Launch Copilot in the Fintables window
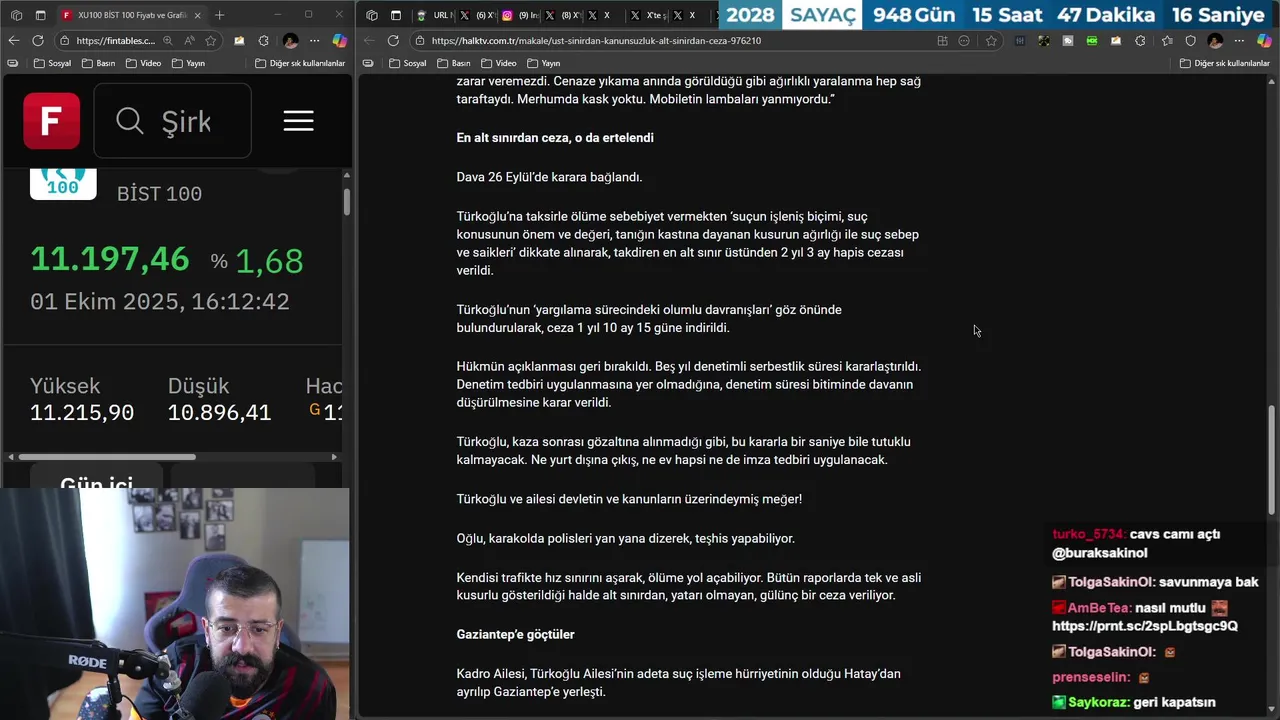Screen dimensions: 1280x720 [x=339, y=40]
